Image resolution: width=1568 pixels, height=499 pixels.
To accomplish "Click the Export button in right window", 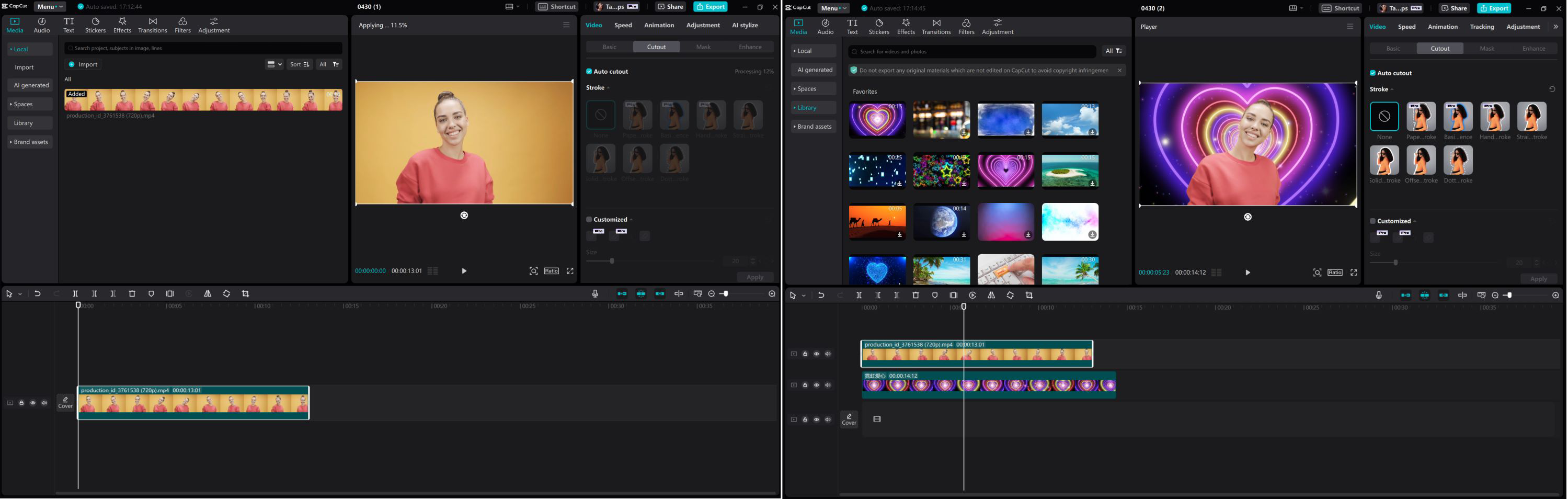I will 1494,8.
